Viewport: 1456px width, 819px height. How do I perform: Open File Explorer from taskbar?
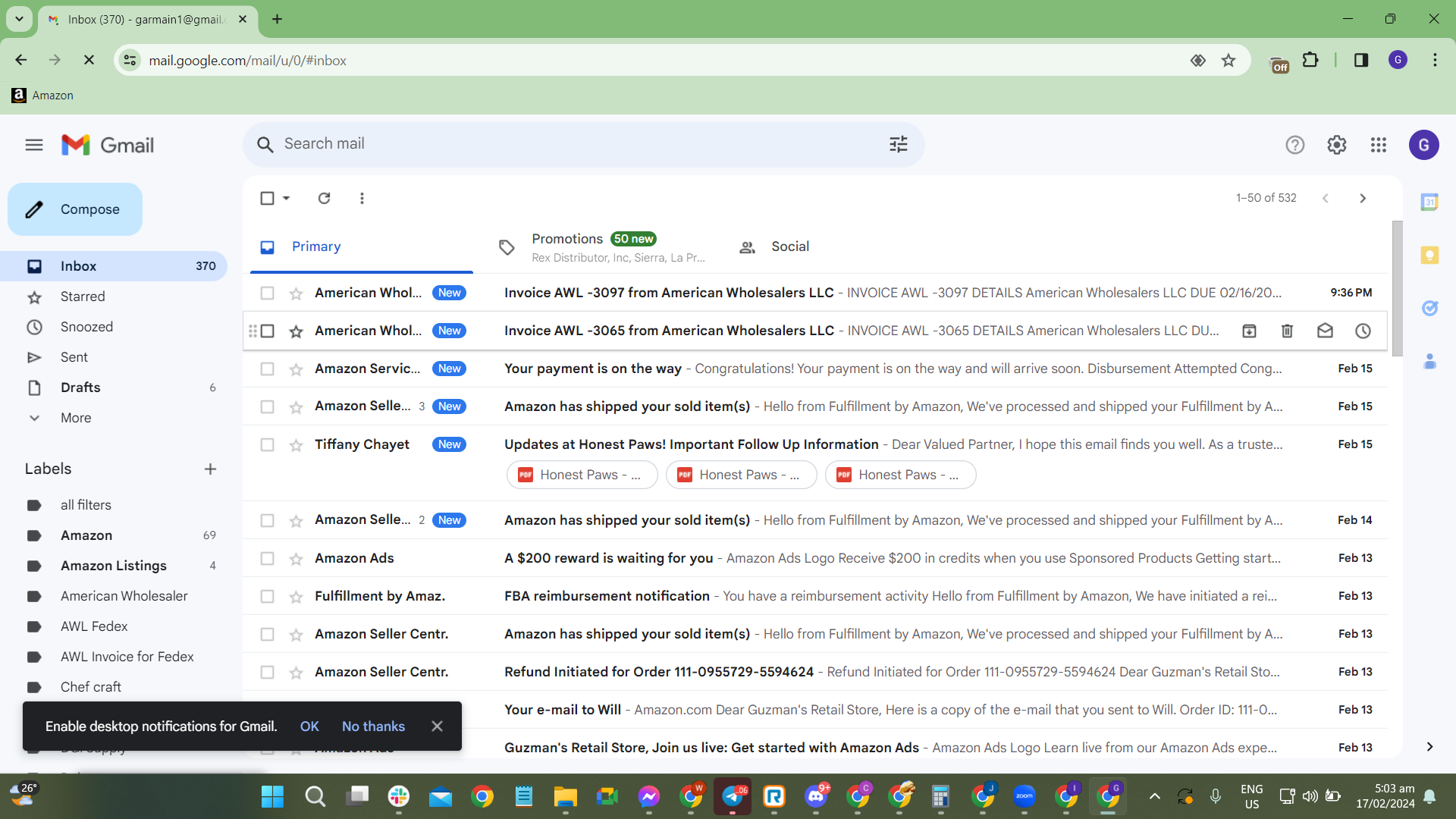coord(565,796)
